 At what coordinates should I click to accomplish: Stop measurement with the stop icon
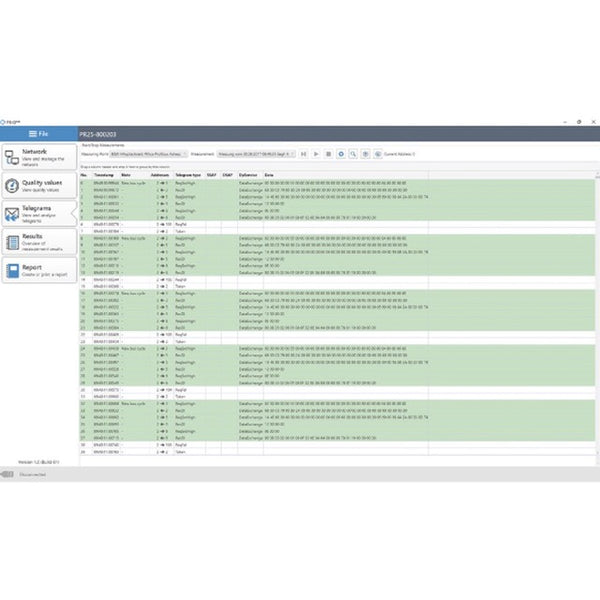(x=328, y=154)
